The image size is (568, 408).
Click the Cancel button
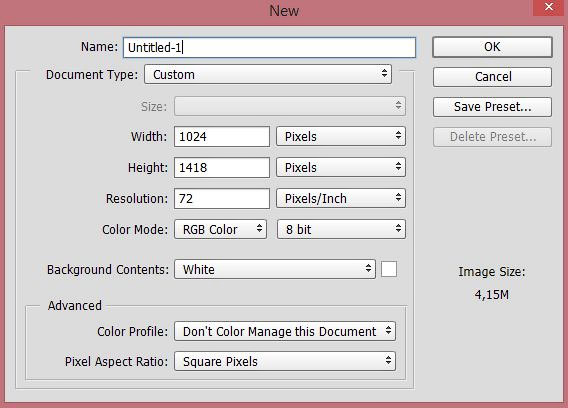click(x=492, y=77)
